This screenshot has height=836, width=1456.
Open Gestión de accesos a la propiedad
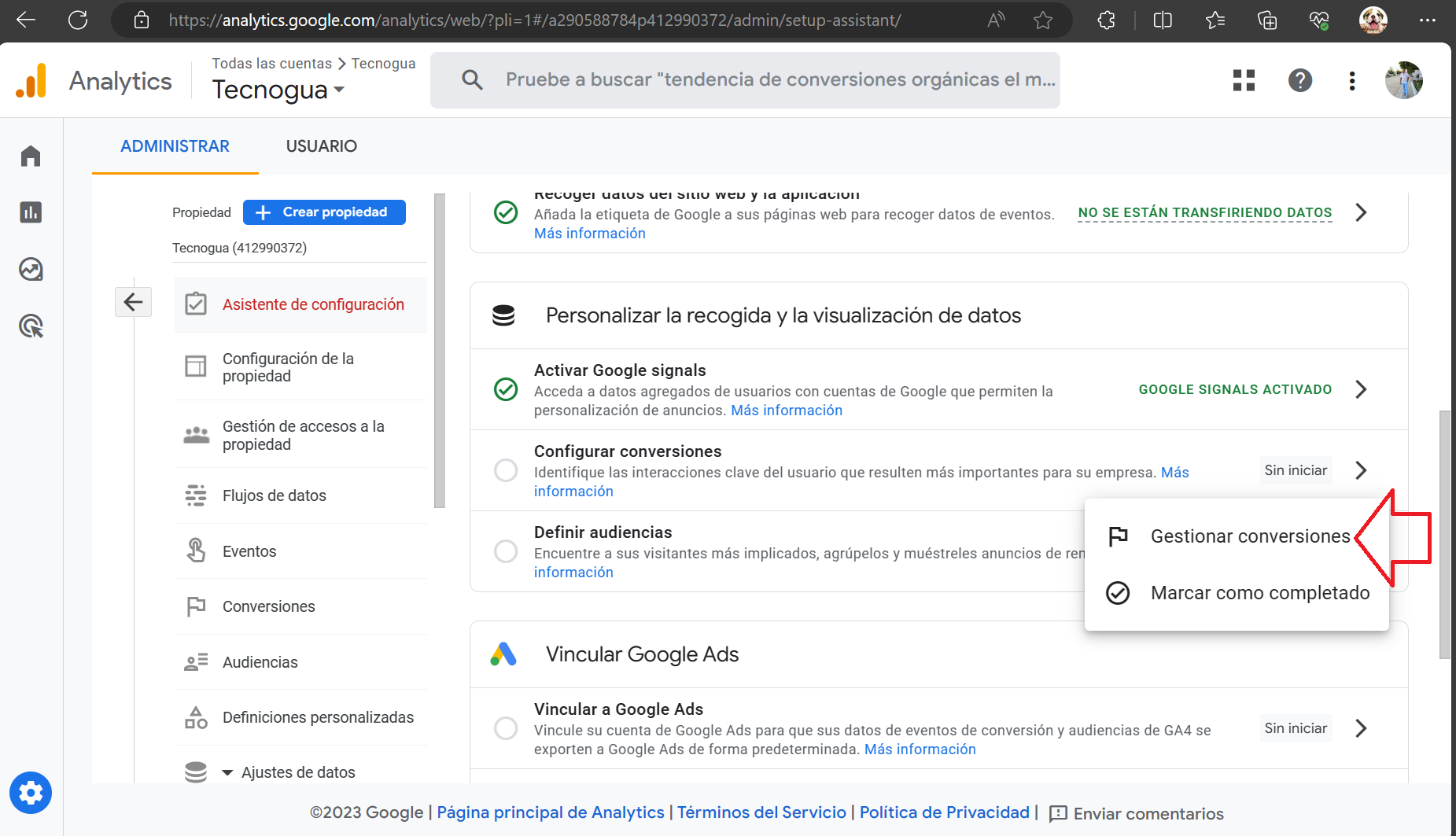pos(300,435)
